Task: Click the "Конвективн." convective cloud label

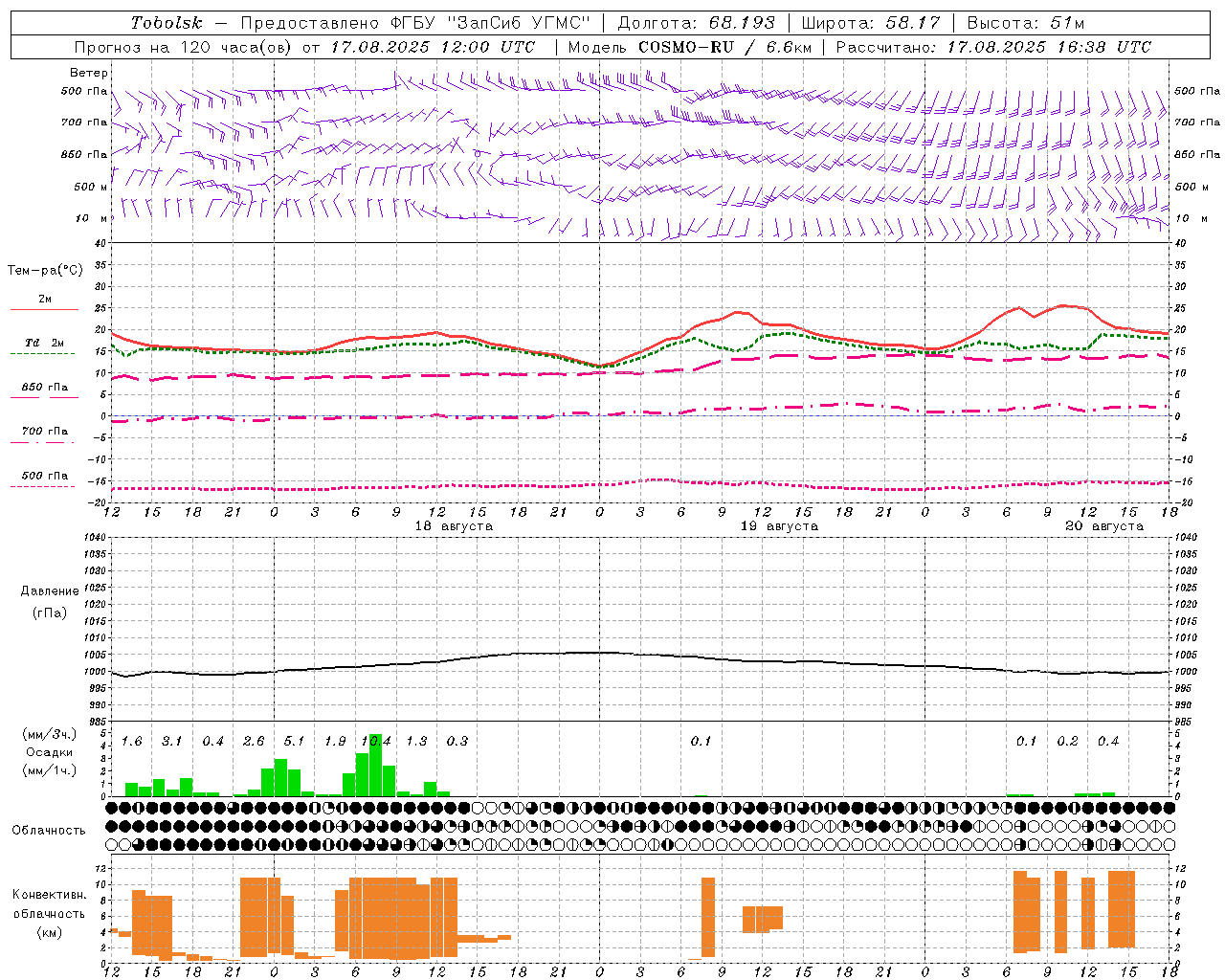Action: tap(50, 895)
